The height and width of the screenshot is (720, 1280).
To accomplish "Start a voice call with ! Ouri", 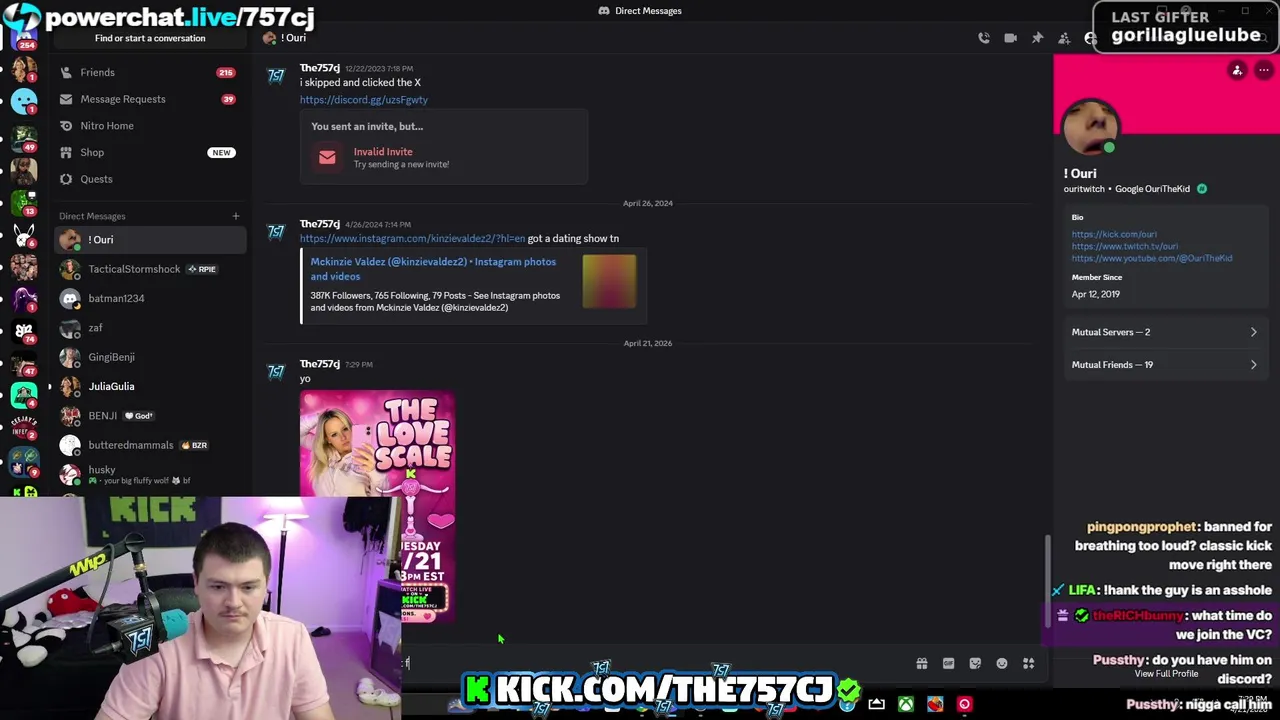I will [984, 38].
